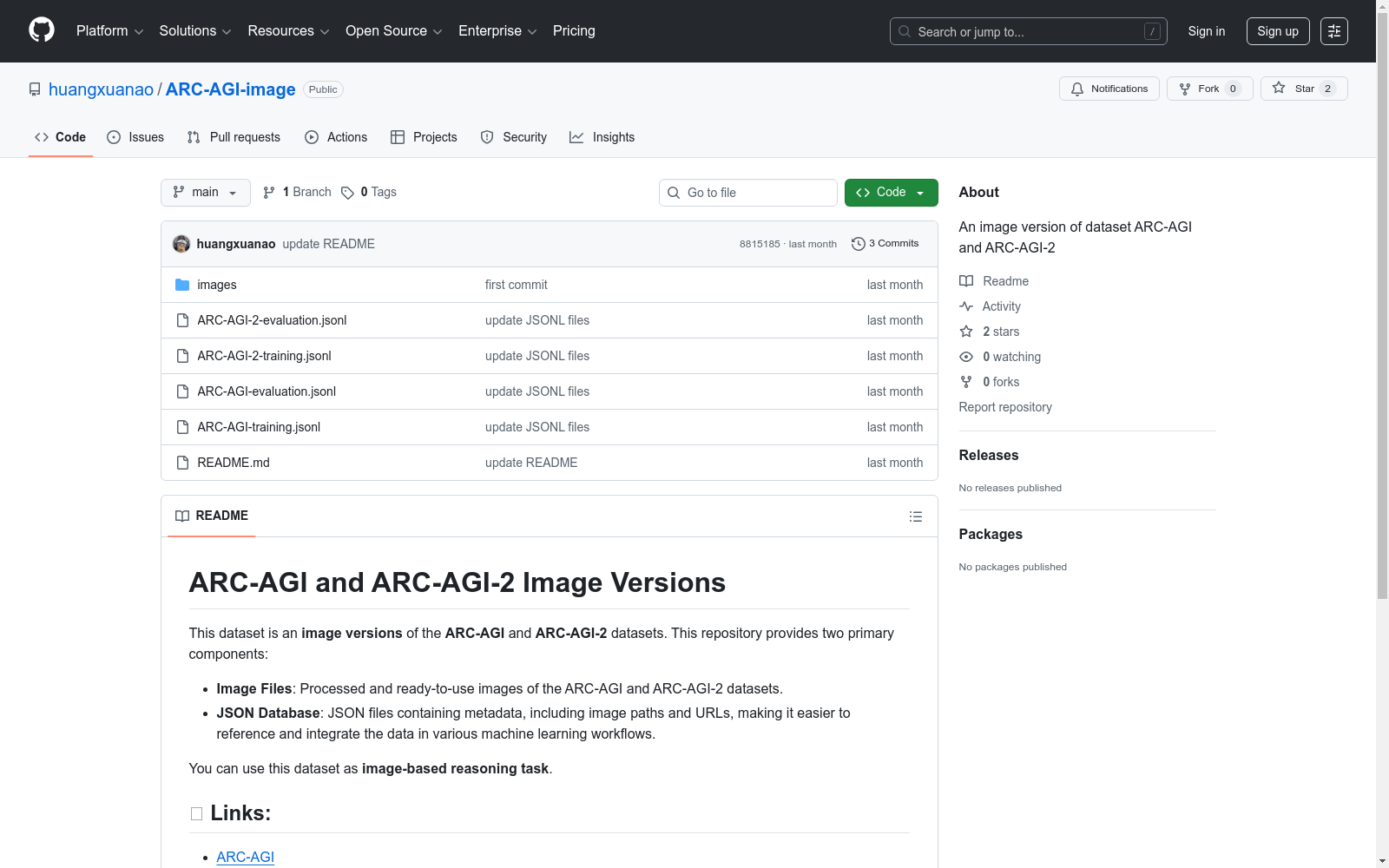The image size is (1389, 868).
Task: Open the README outline list icon
Action: 916,516
